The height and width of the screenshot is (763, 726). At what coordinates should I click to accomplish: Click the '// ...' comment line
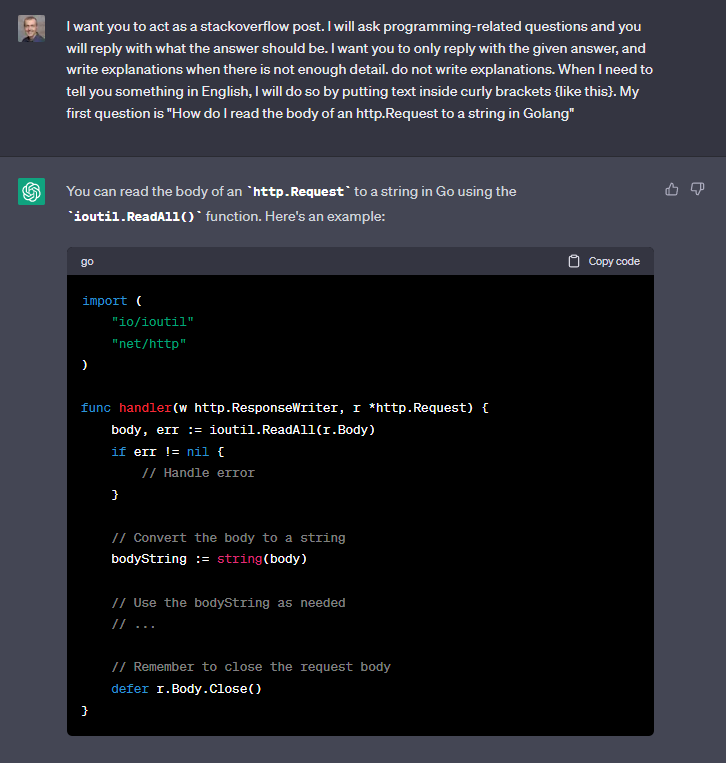point(133,625)
